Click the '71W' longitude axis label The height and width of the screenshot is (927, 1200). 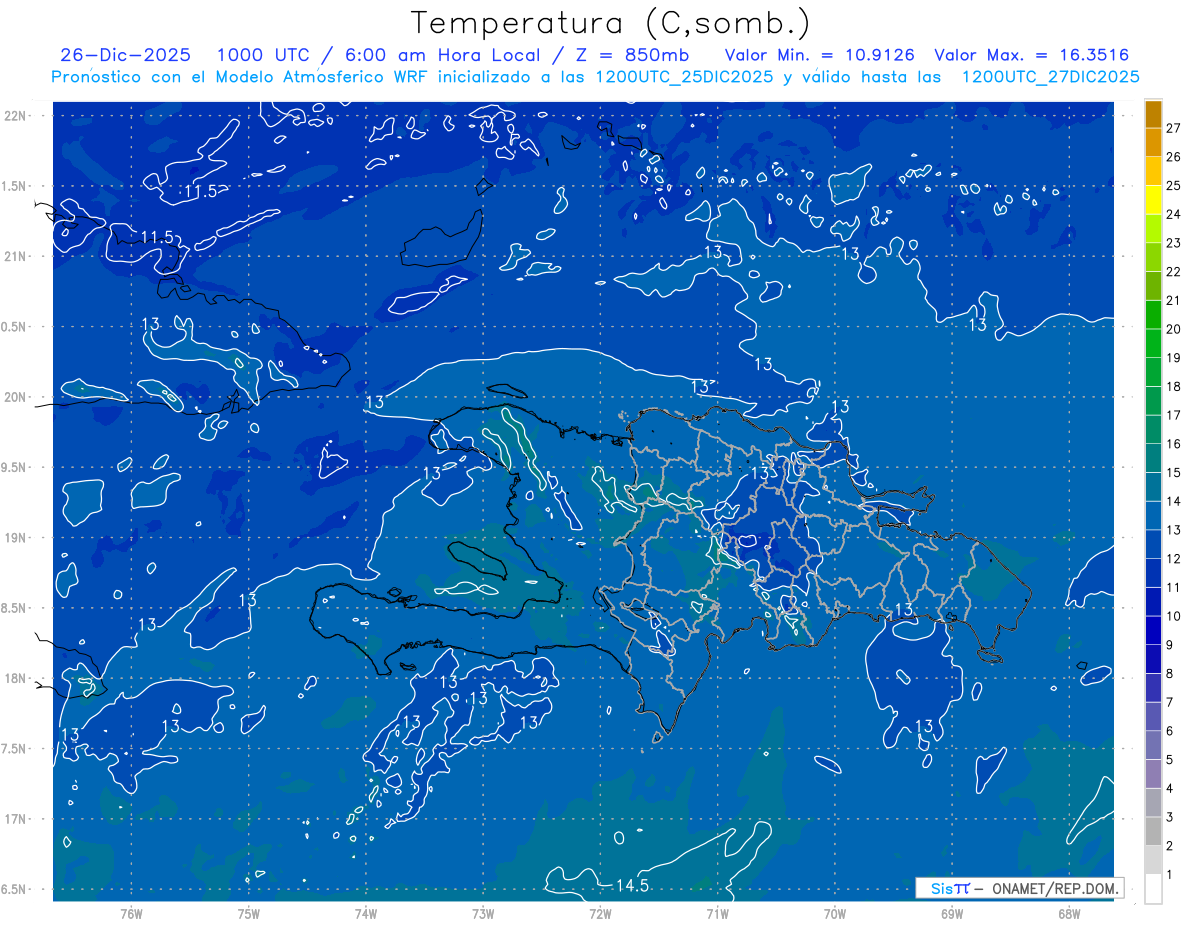[717, 914]
